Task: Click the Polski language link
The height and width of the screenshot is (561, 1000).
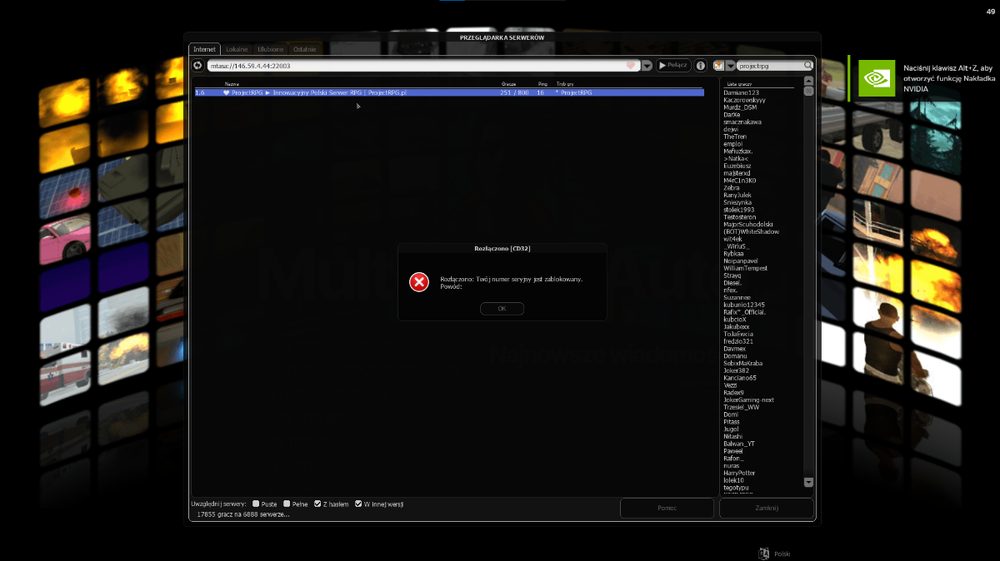Action: 782,553
